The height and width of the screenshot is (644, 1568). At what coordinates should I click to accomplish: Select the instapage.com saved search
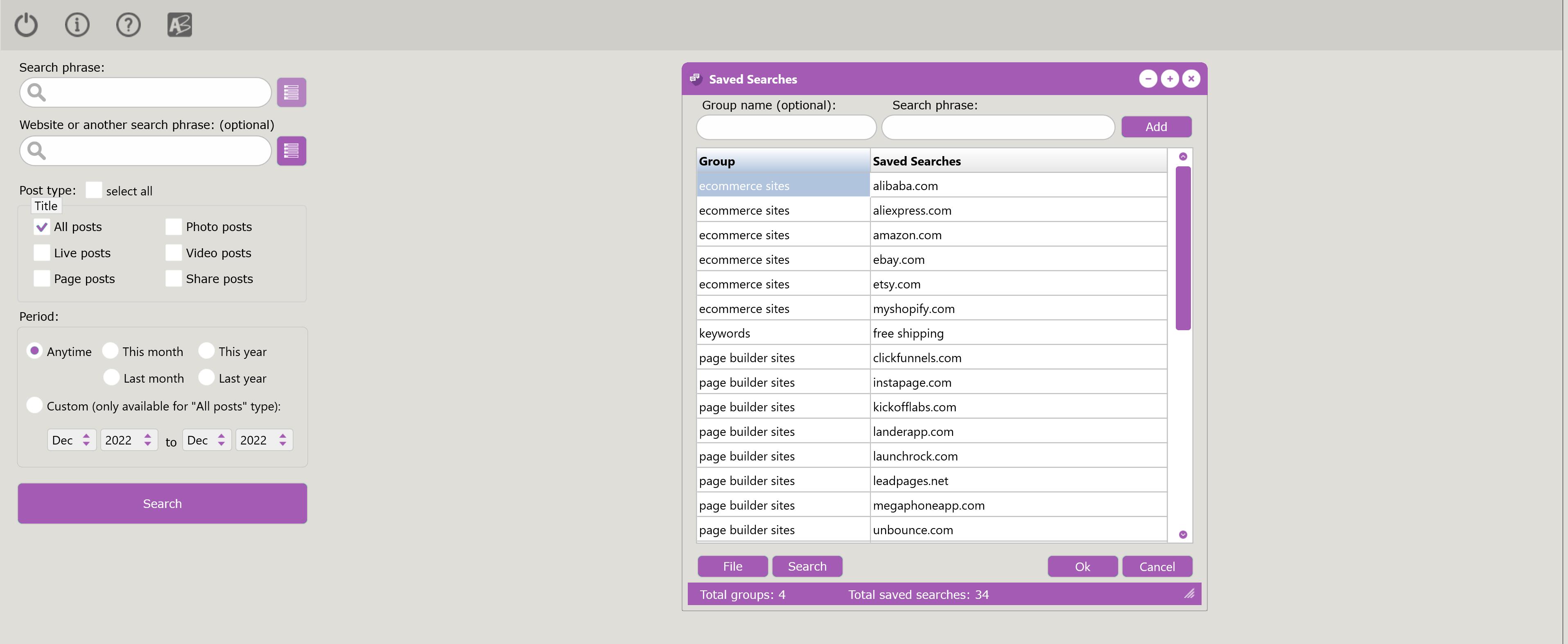(1018, 382)
